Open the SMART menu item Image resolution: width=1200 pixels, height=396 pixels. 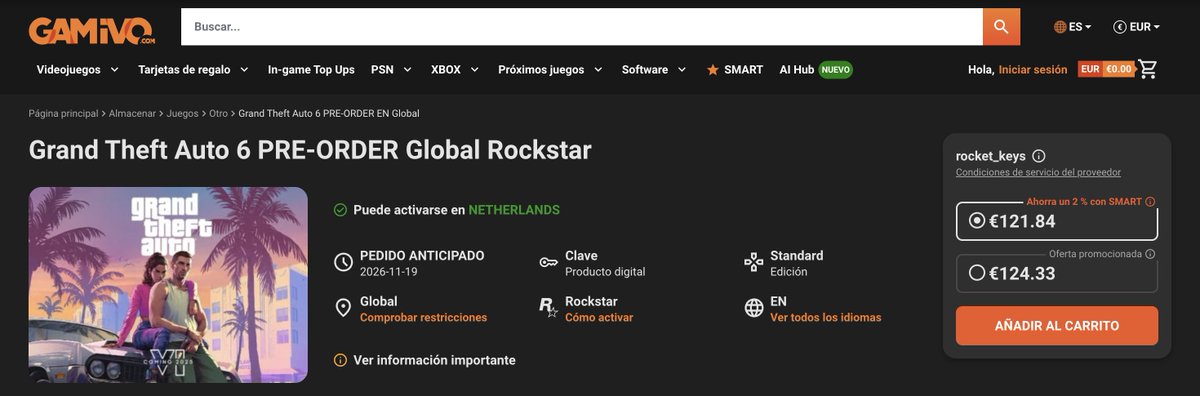(734, 70)
